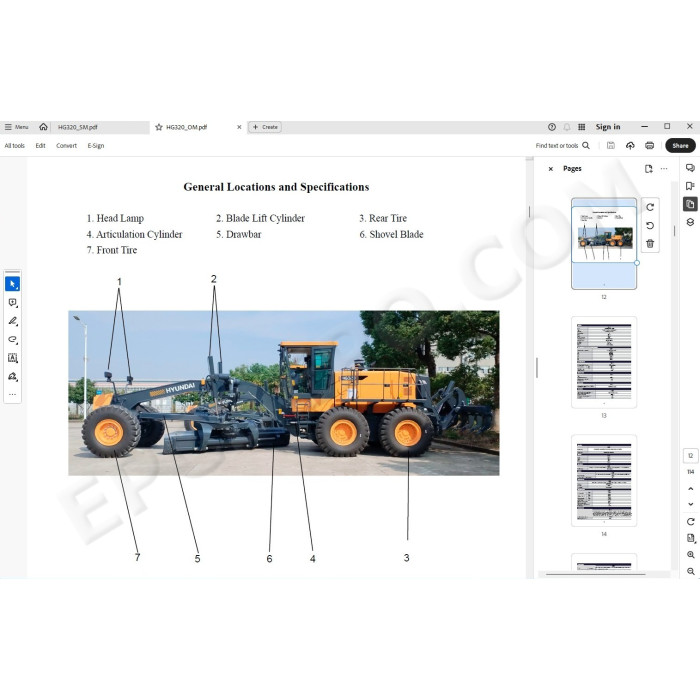Save the file with disk icon

pos(611,146)
